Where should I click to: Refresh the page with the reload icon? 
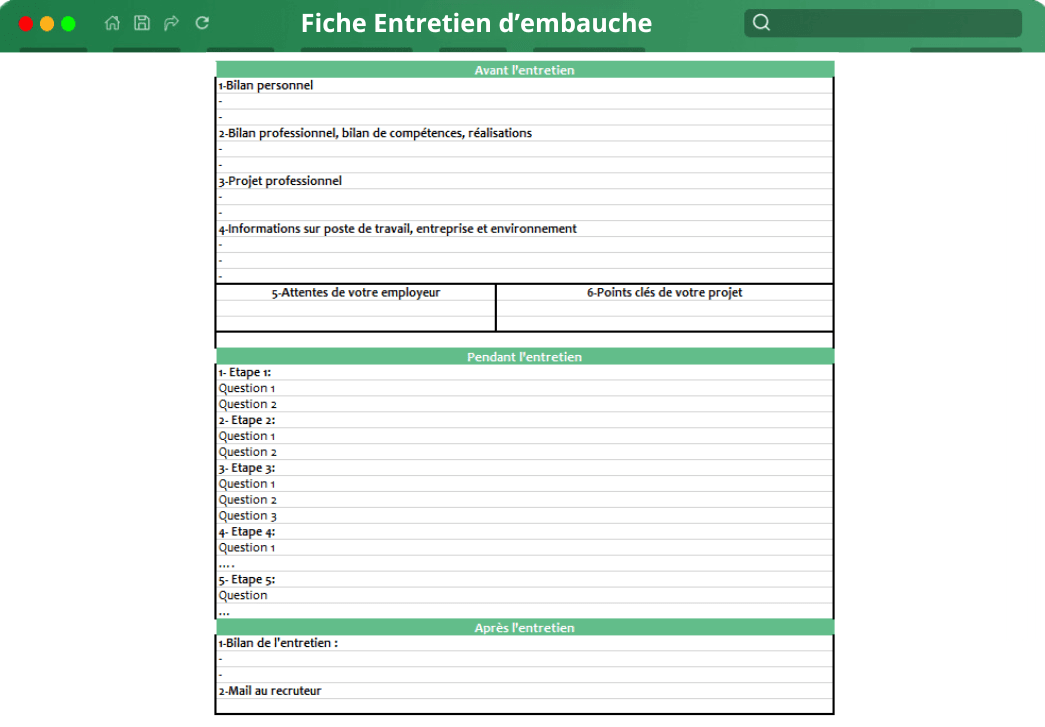(201, 22)
